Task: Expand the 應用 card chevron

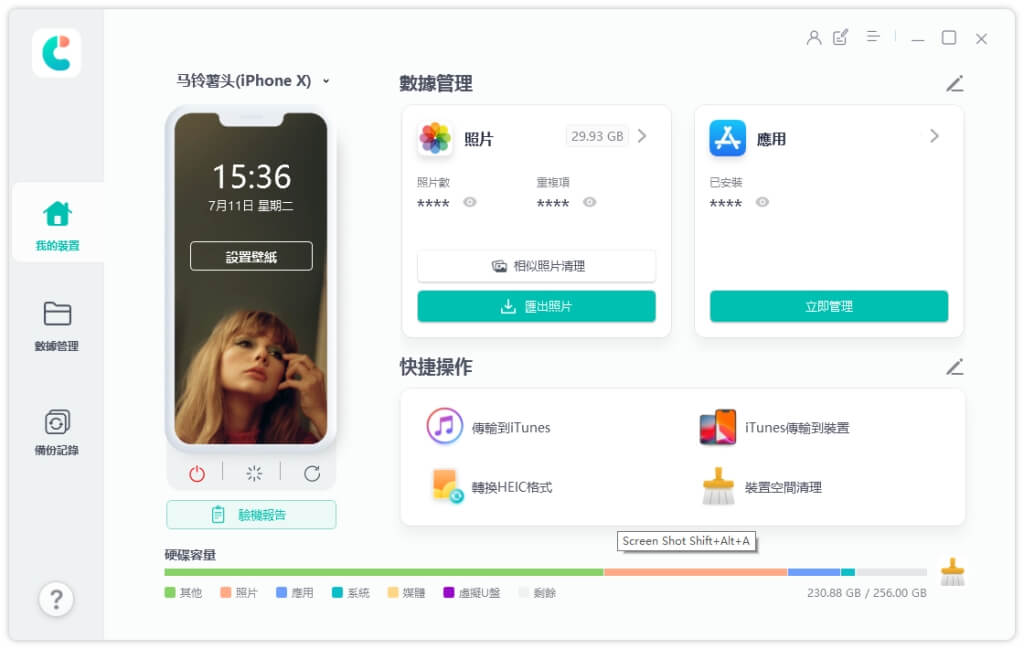Action: click(935, 136)
